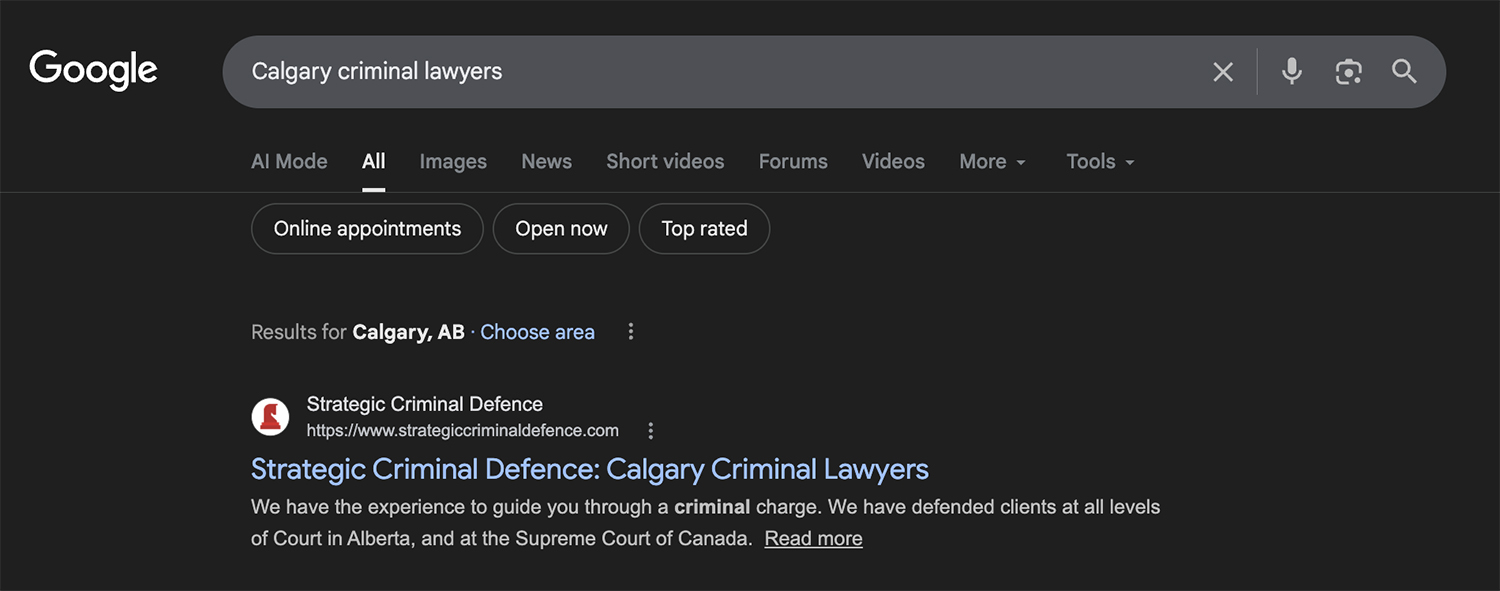Open the Strategic Criminal Defence result link
This screenshot has height=591, width=1500.
click(589, 468)
